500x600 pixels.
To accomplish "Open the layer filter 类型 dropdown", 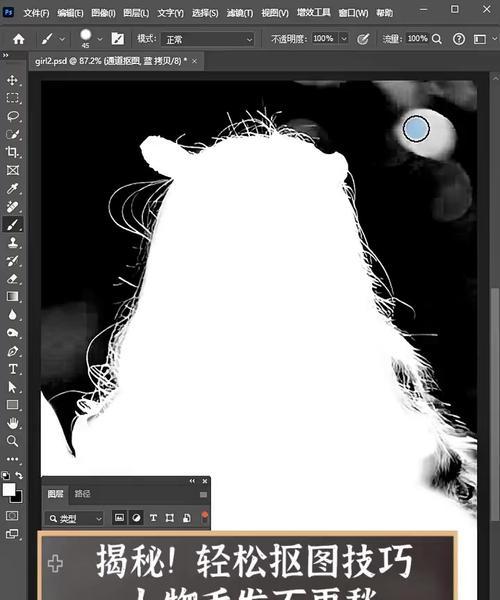I will click(75, 518).
